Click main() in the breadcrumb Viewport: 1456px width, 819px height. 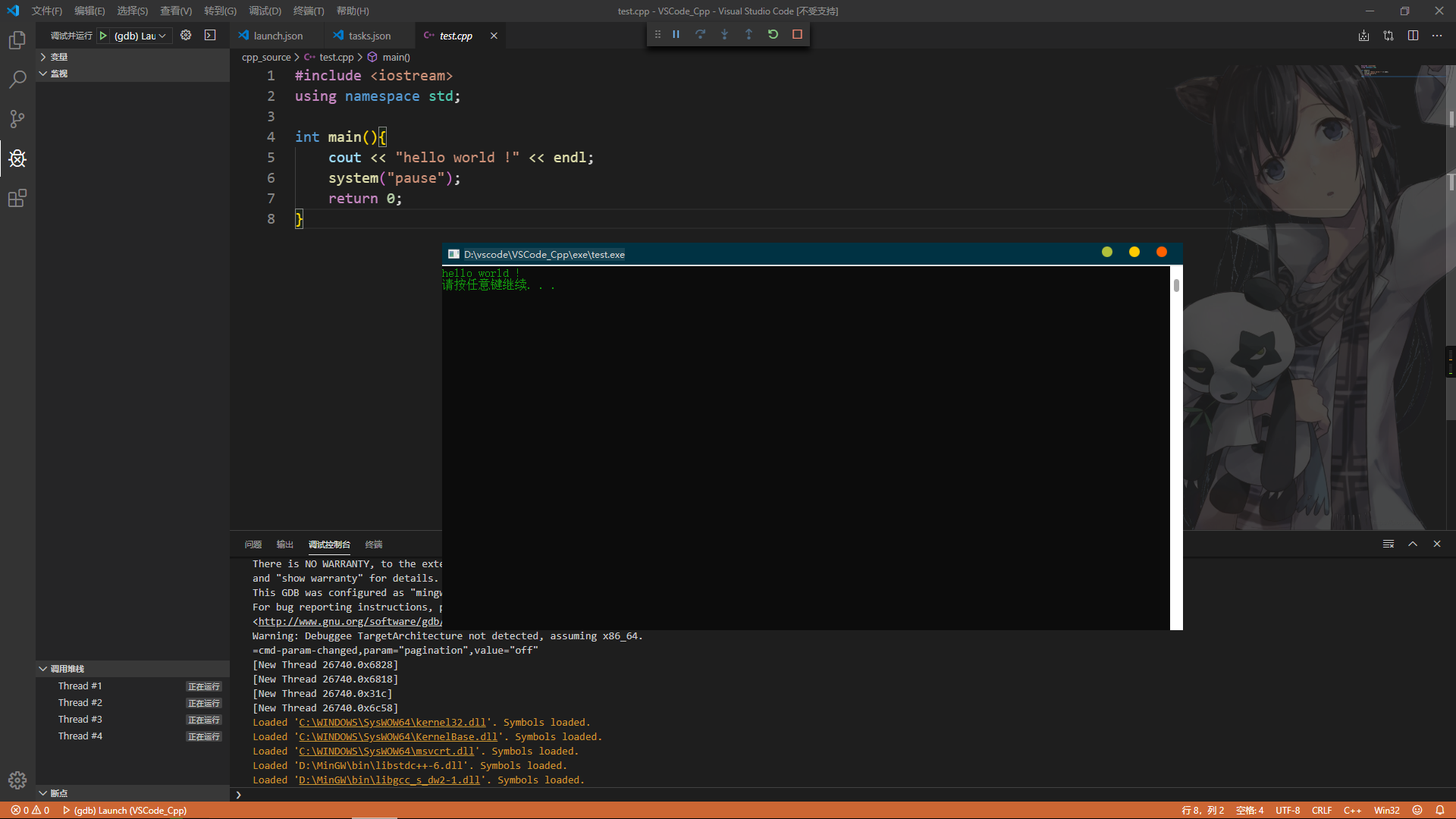[x=396, y=57]
